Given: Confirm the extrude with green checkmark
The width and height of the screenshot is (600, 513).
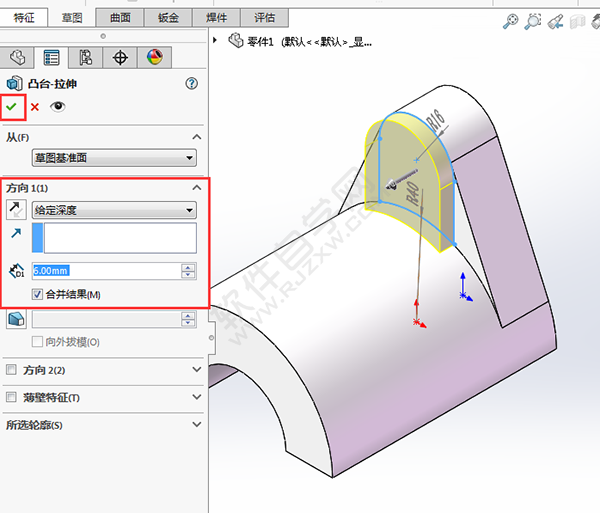Looking at the screenshot, I should [11, 107].
